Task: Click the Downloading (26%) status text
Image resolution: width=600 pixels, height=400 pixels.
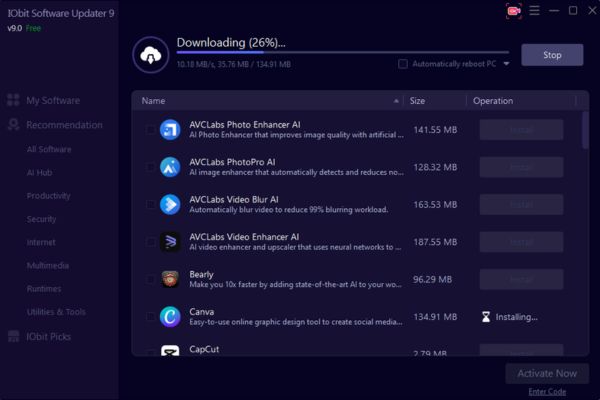Action: [x=231, y=42]
